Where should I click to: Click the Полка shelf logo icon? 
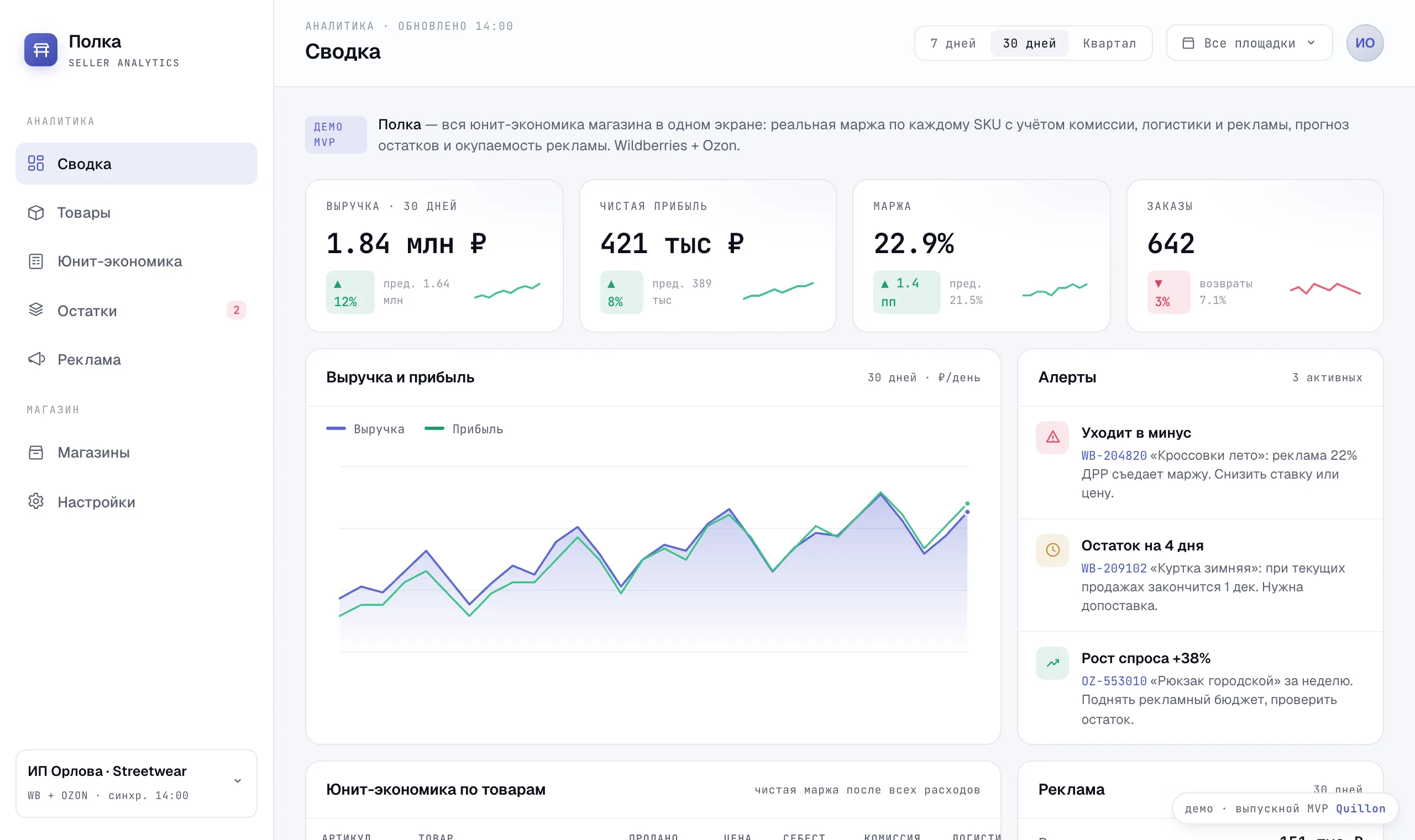click(41, 50)
